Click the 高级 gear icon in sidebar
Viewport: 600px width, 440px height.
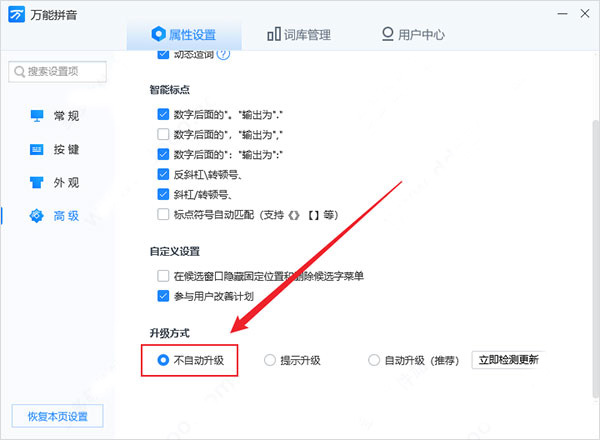[36, 216]
